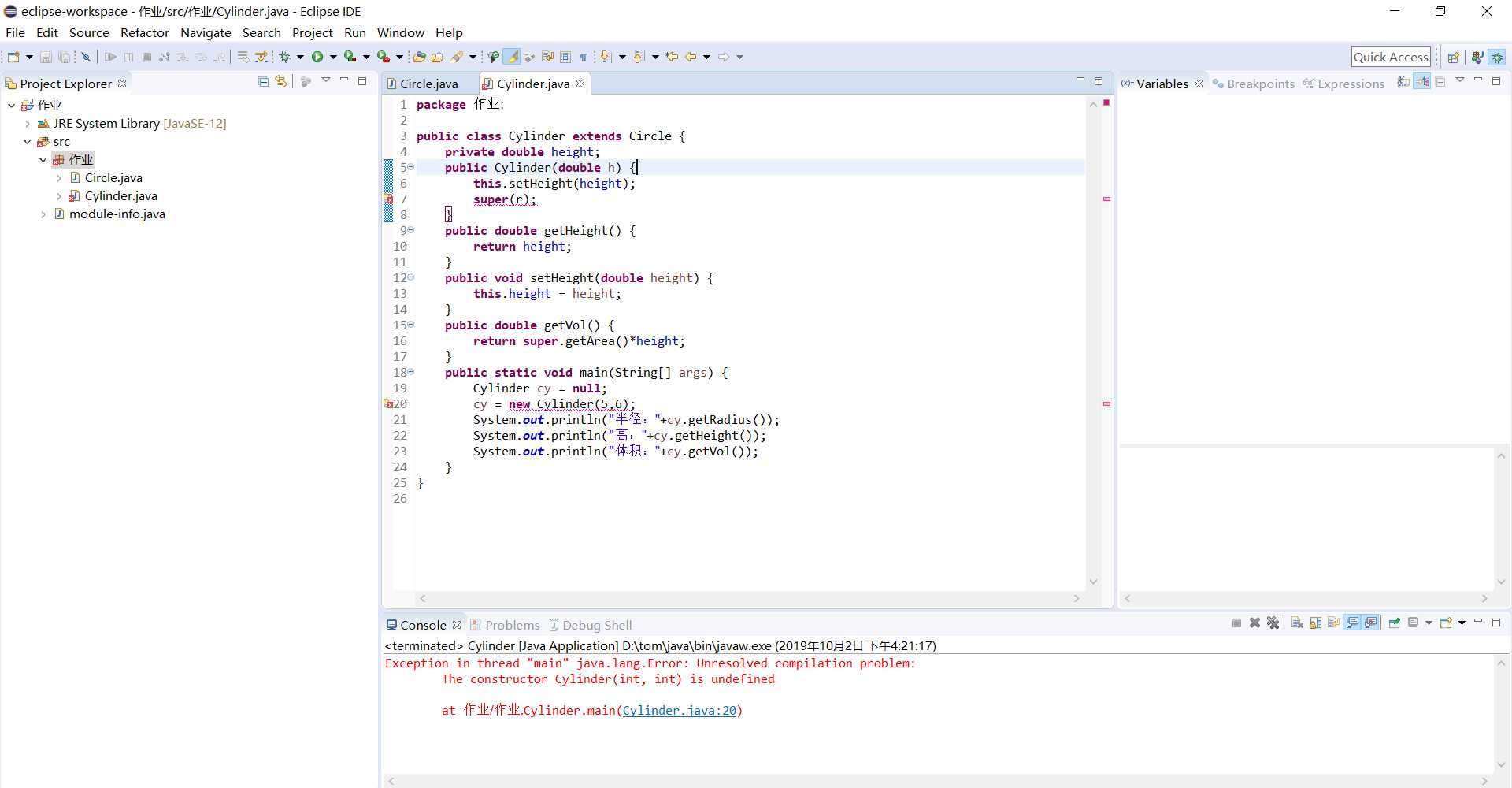The image size is (1512, 788).
Task: Switch to the Circle.java editor tab
Action: pyautogui.click(x=428, y=84)
